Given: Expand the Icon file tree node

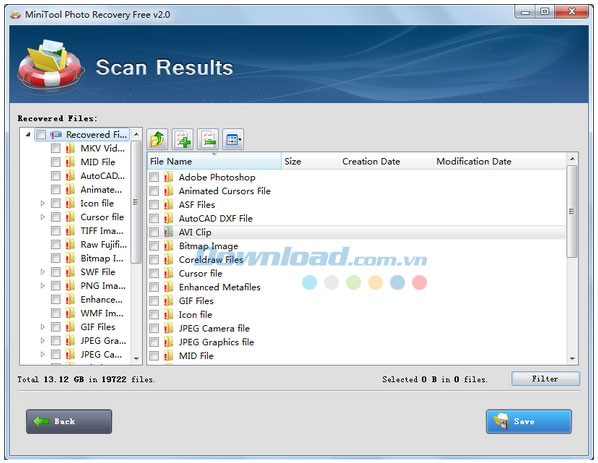Looking at the screenshot, I should [43, 203].
